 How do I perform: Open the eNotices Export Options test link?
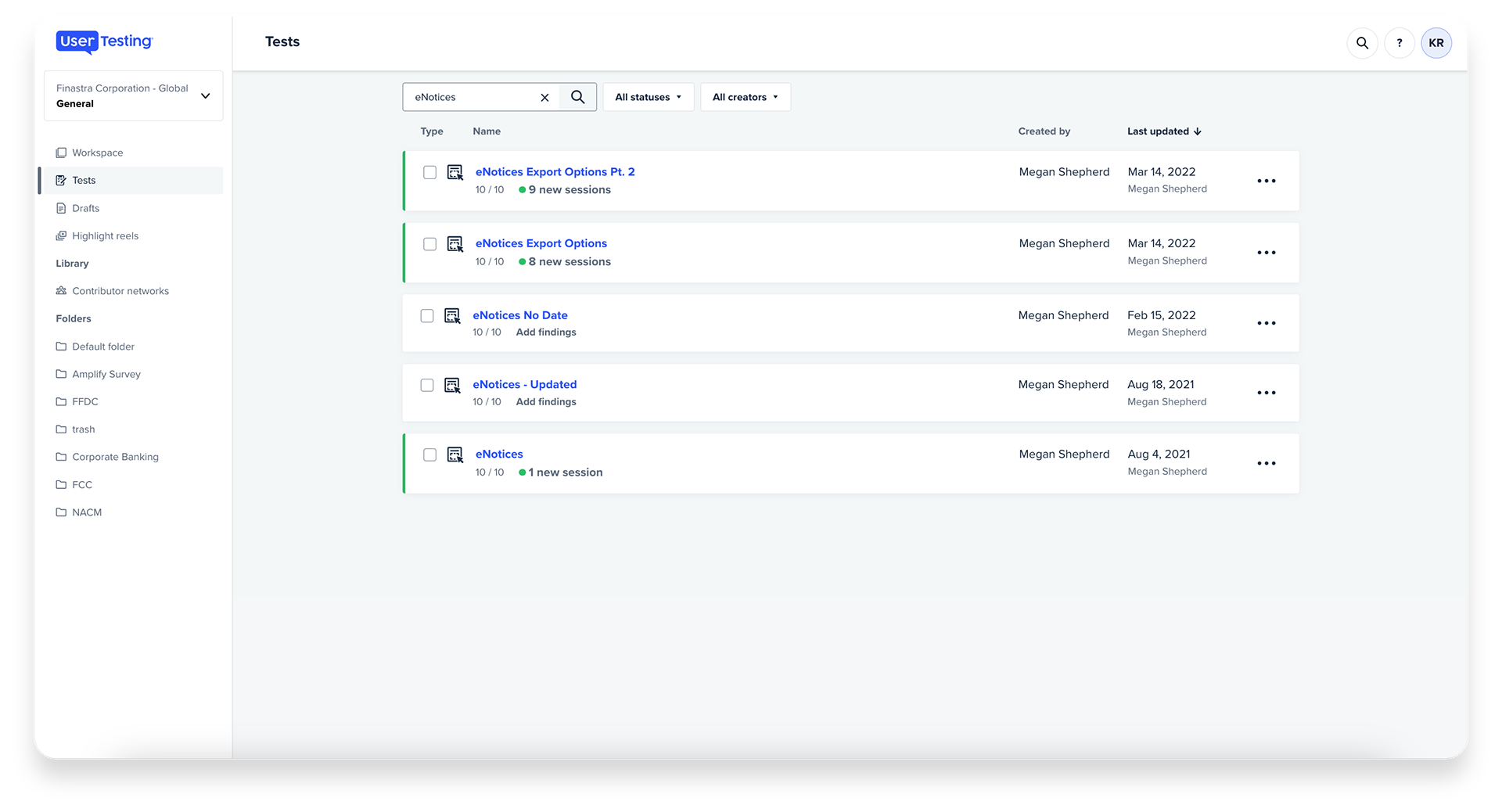coord(541,243)
